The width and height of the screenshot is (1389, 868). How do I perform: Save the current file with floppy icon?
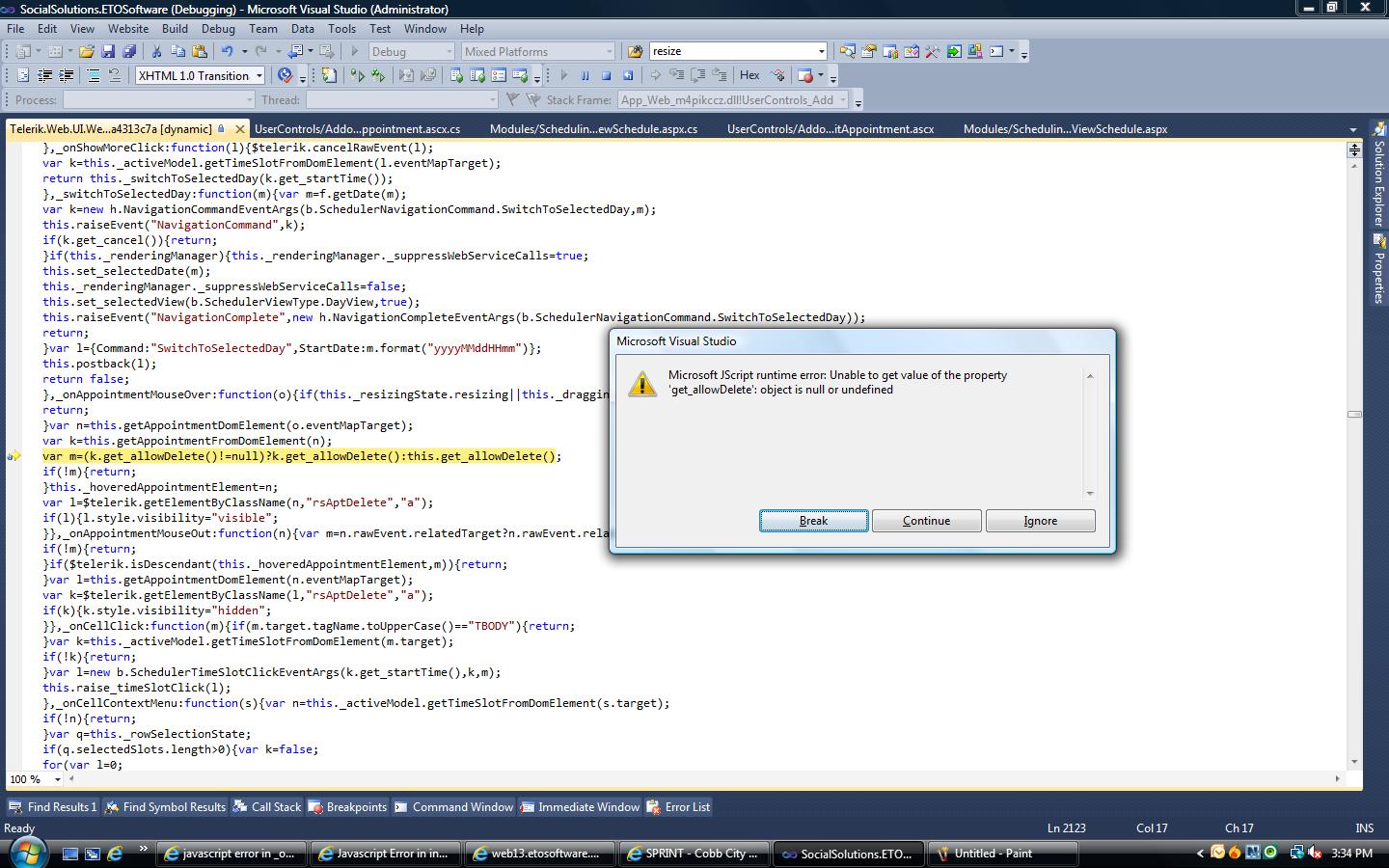click(108, 51)
